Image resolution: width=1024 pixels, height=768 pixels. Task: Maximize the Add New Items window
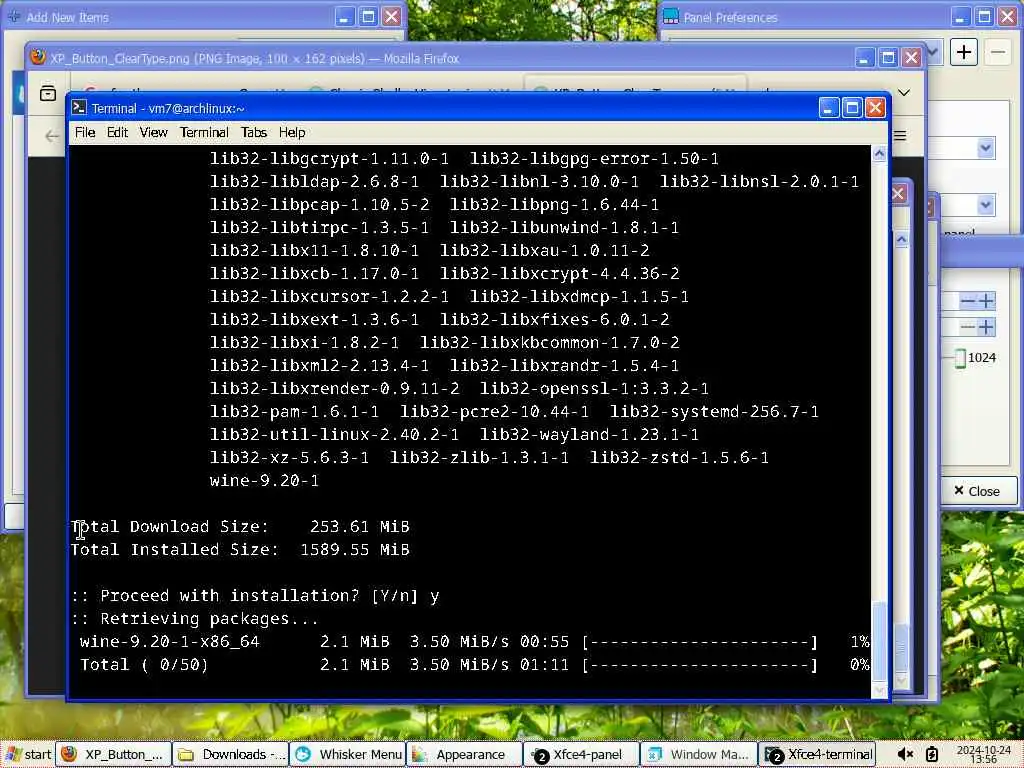click(x=368, y=17)
